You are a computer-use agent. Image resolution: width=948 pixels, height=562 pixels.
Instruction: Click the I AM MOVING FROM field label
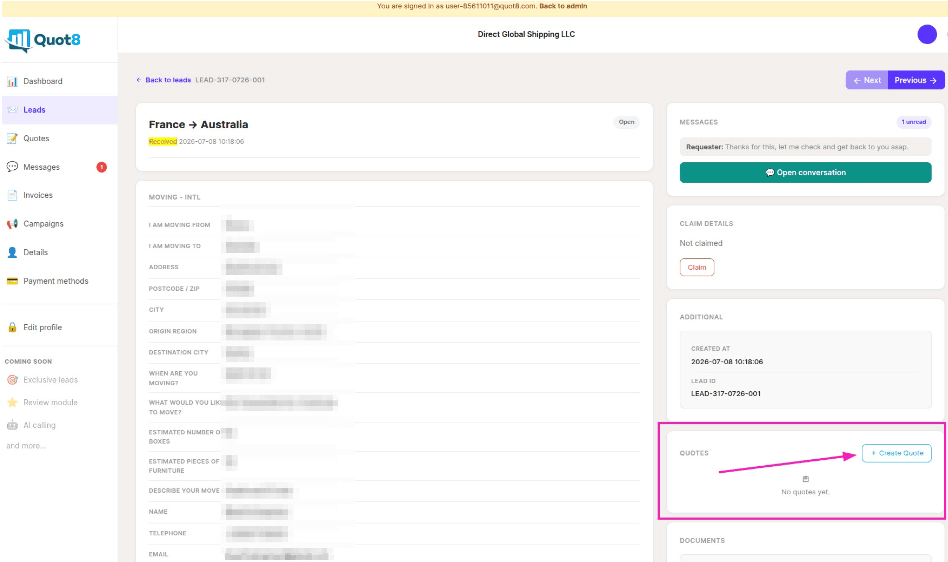180,225
